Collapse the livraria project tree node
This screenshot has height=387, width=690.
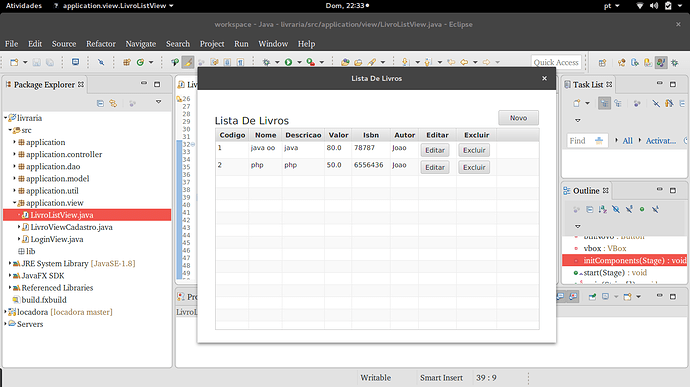pos(6,118)
